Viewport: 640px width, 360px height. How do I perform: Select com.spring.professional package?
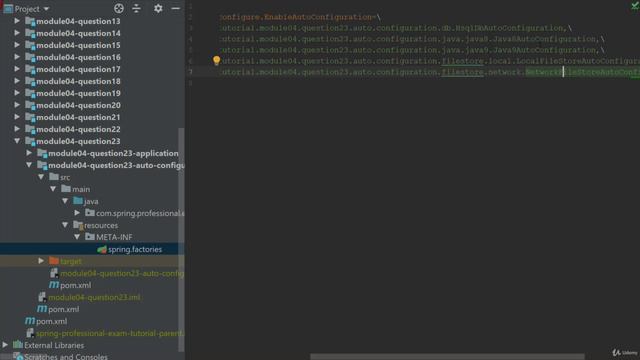coord(140,213)
